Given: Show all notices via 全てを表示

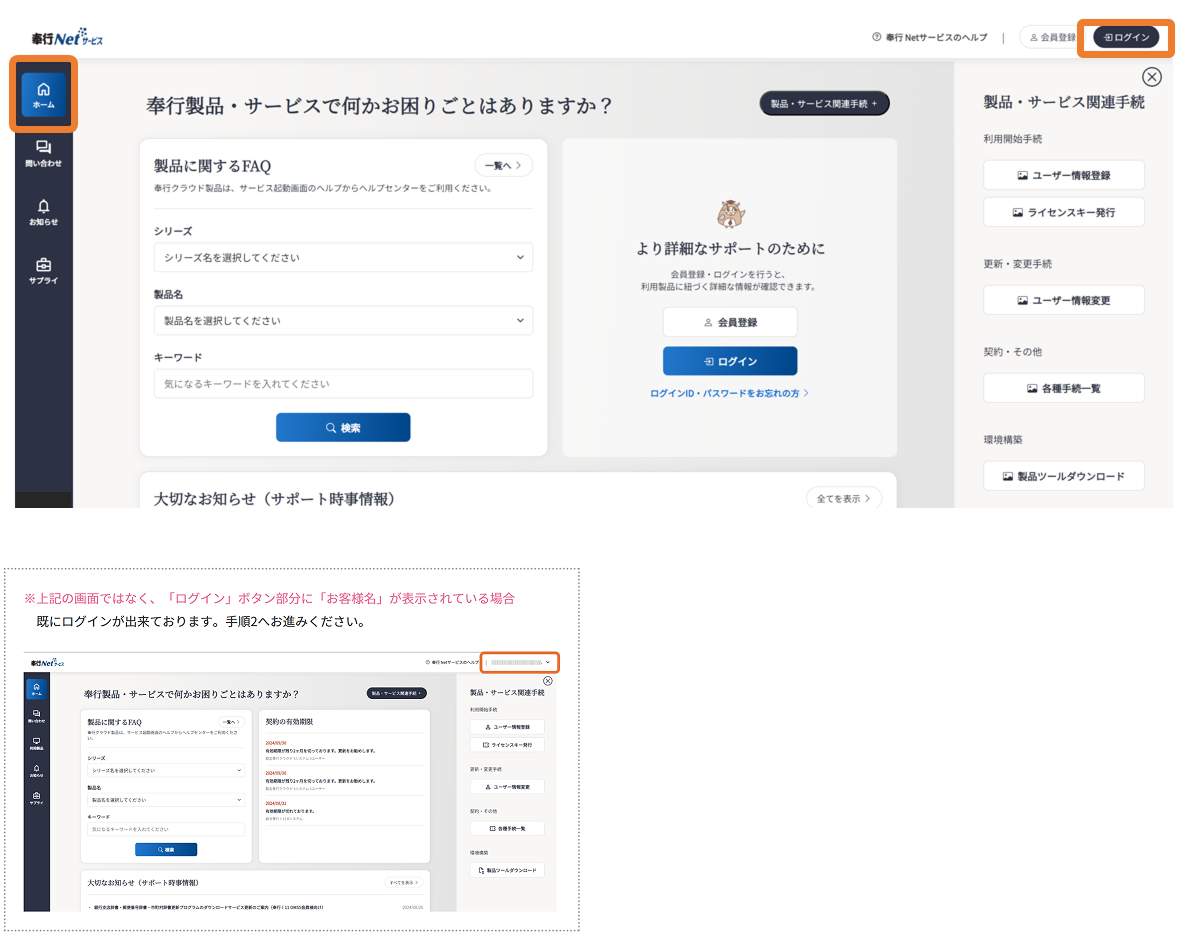Looking at the screenshot, I should (843, 498).
